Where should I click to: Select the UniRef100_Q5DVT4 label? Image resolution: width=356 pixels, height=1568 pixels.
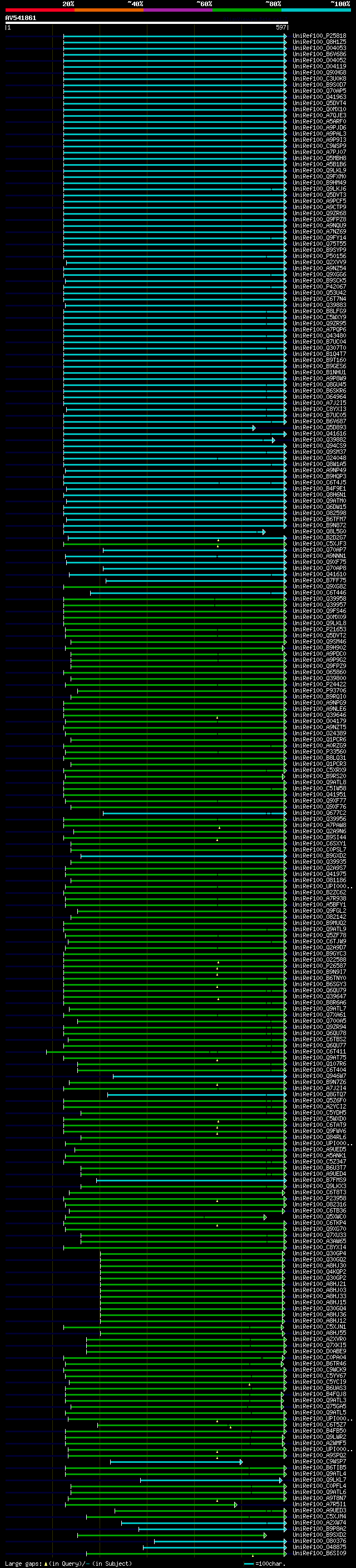(319, 103)
